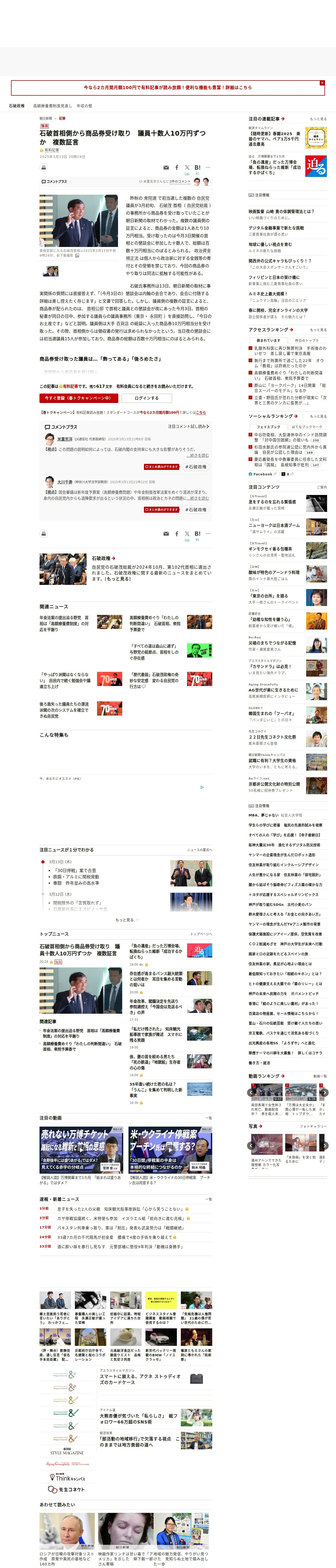Open ニュースの要点へ link
Image resolution: width=336 pixels, height=1568 pixels.
pyautogui.click(x=199, y=850)
